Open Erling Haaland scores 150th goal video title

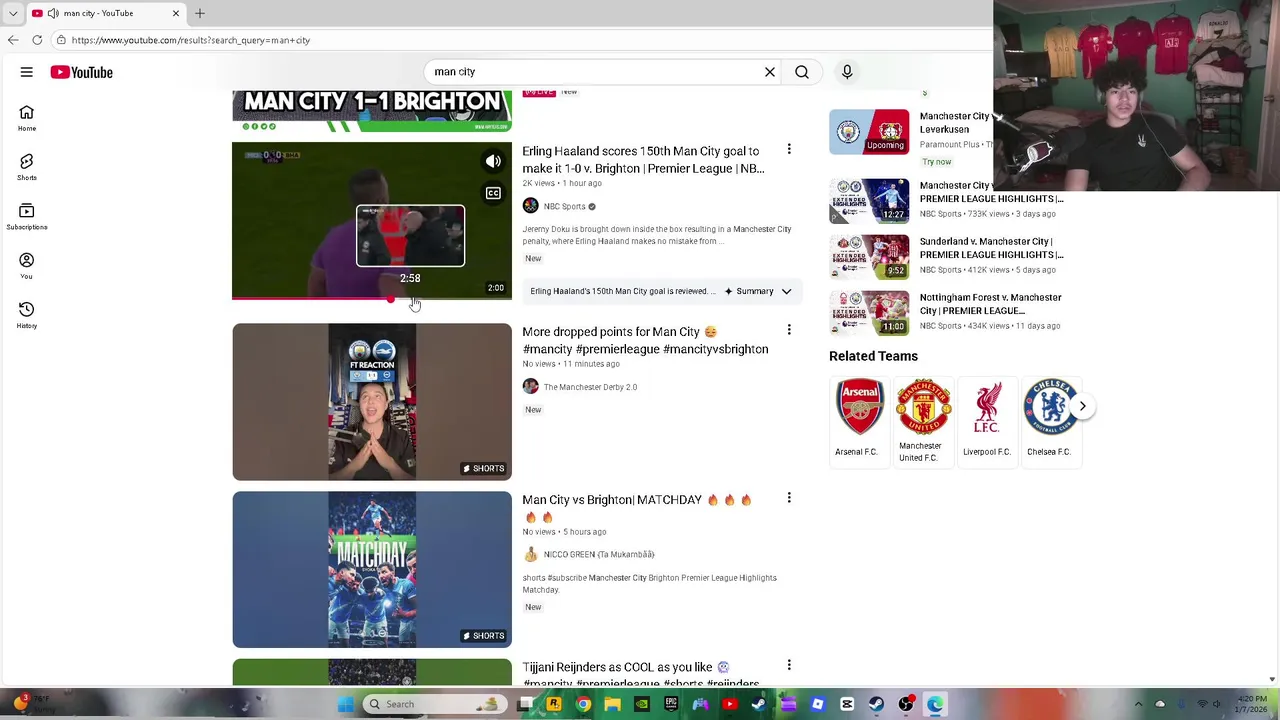643,160
